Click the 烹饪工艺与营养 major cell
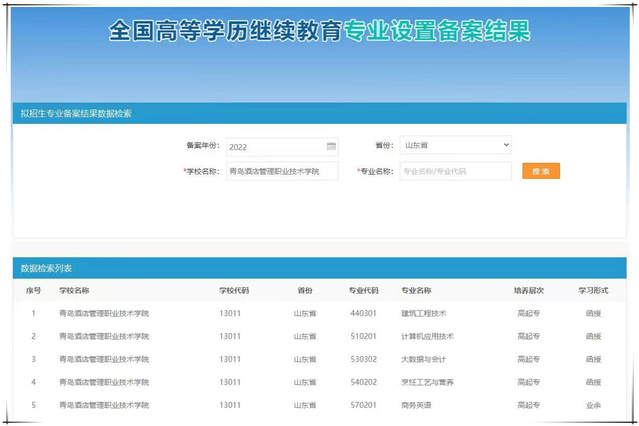The image size is (639, 426). 427,382
